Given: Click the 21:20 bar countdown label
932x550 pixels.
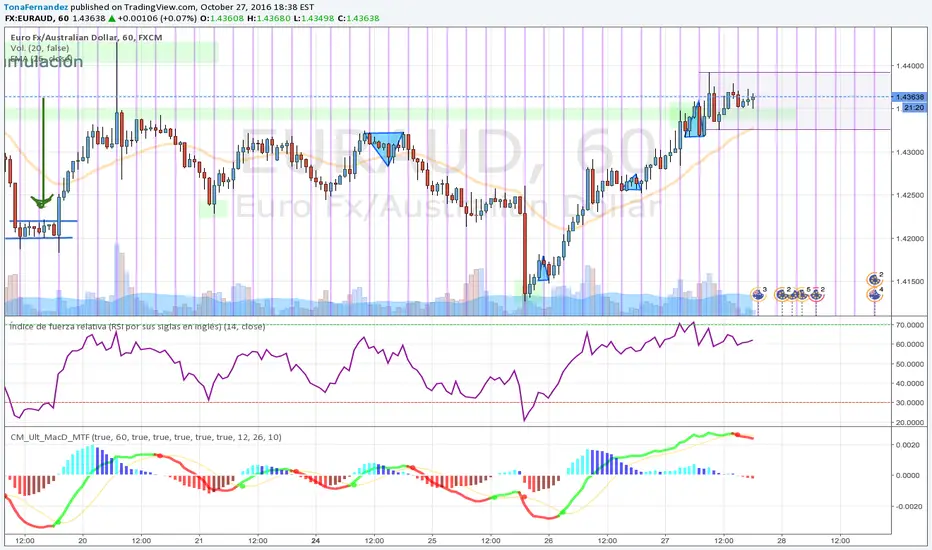Looking at the screenshot, I should (914, 108).
